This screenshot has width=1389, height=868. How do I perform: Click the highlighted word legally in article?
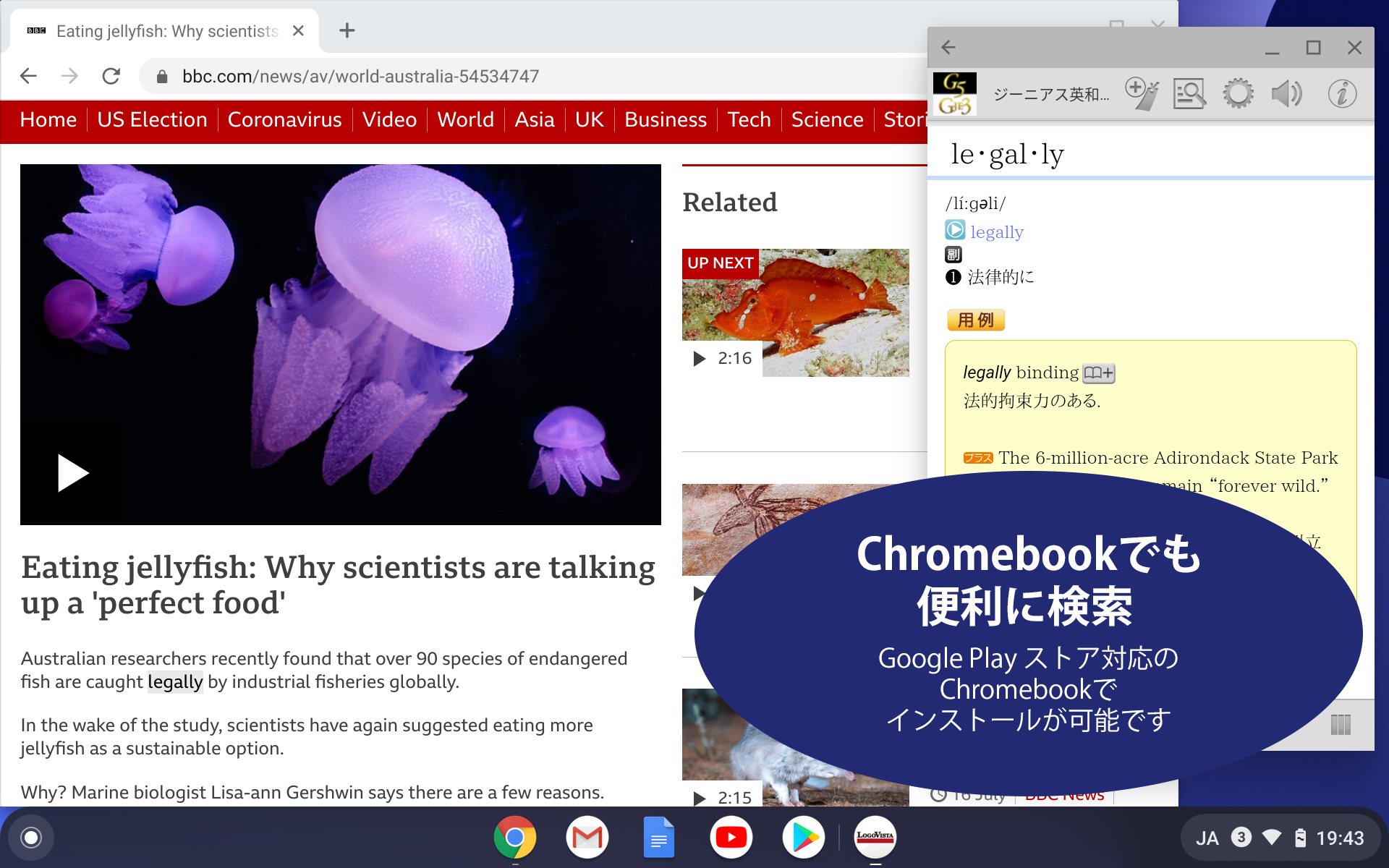[175, 682]
